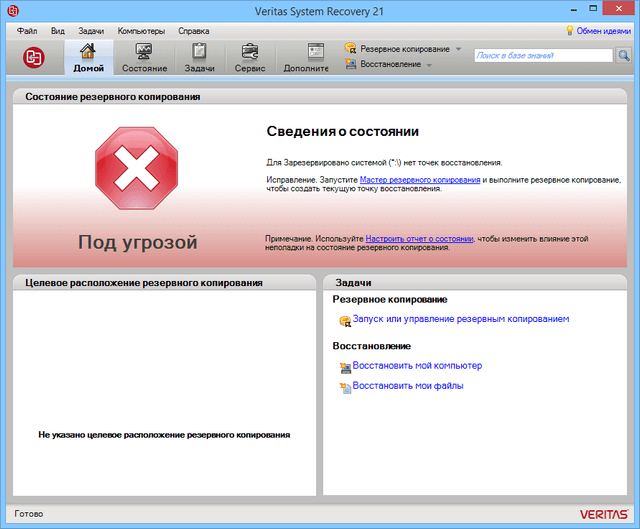Click the red Veritas logo toolbar icon
The width and height of the screenshot is (640, 529).
click(x=34, y=57)
